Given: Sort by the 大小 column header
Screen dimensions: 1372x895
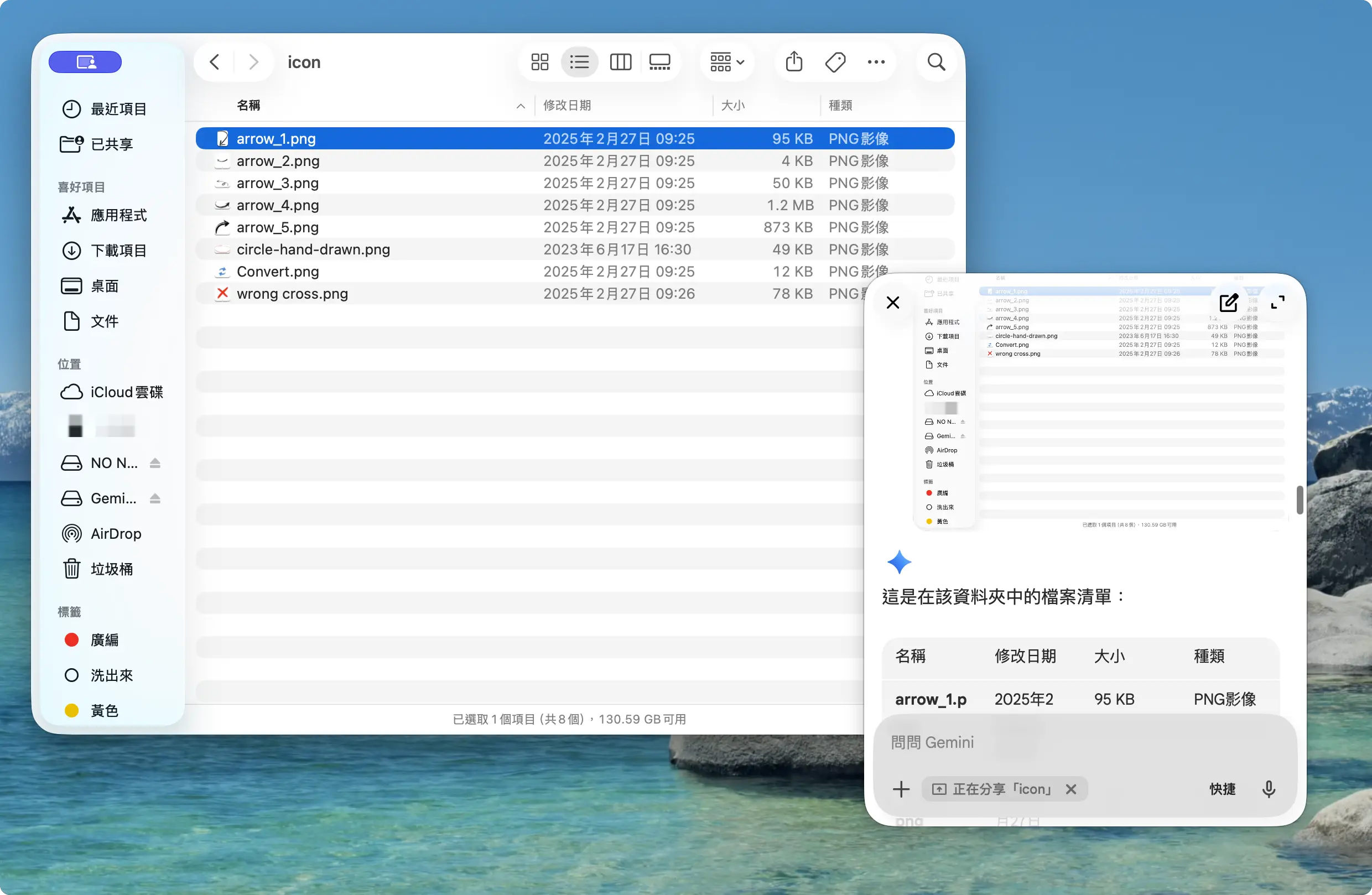Looking at the screenshot, I should coord(732,106).
